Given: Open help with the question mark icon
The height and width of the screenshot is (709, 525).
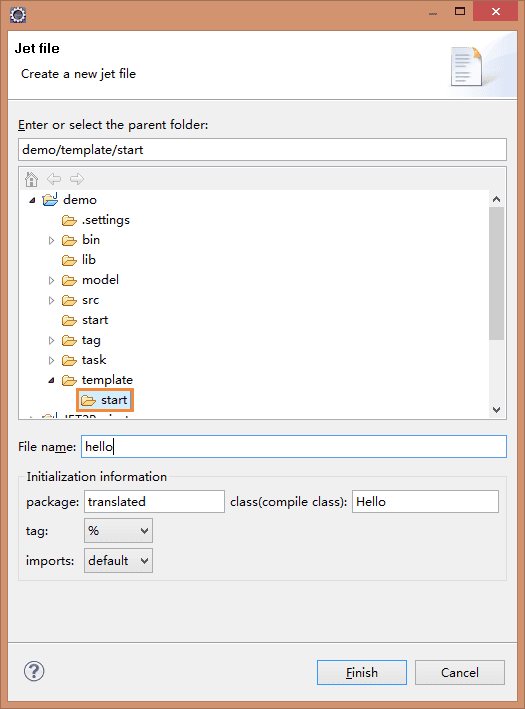Looking at the screenshot, I should [34, 671].
